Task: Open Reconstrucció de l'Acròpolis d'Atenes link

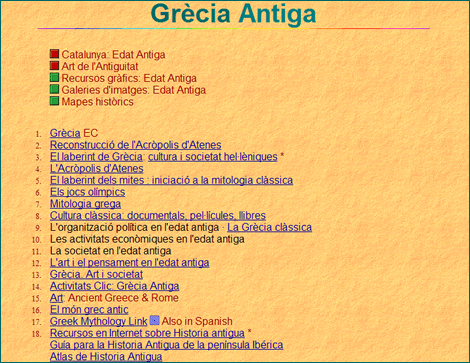Action: click(136, 145)
